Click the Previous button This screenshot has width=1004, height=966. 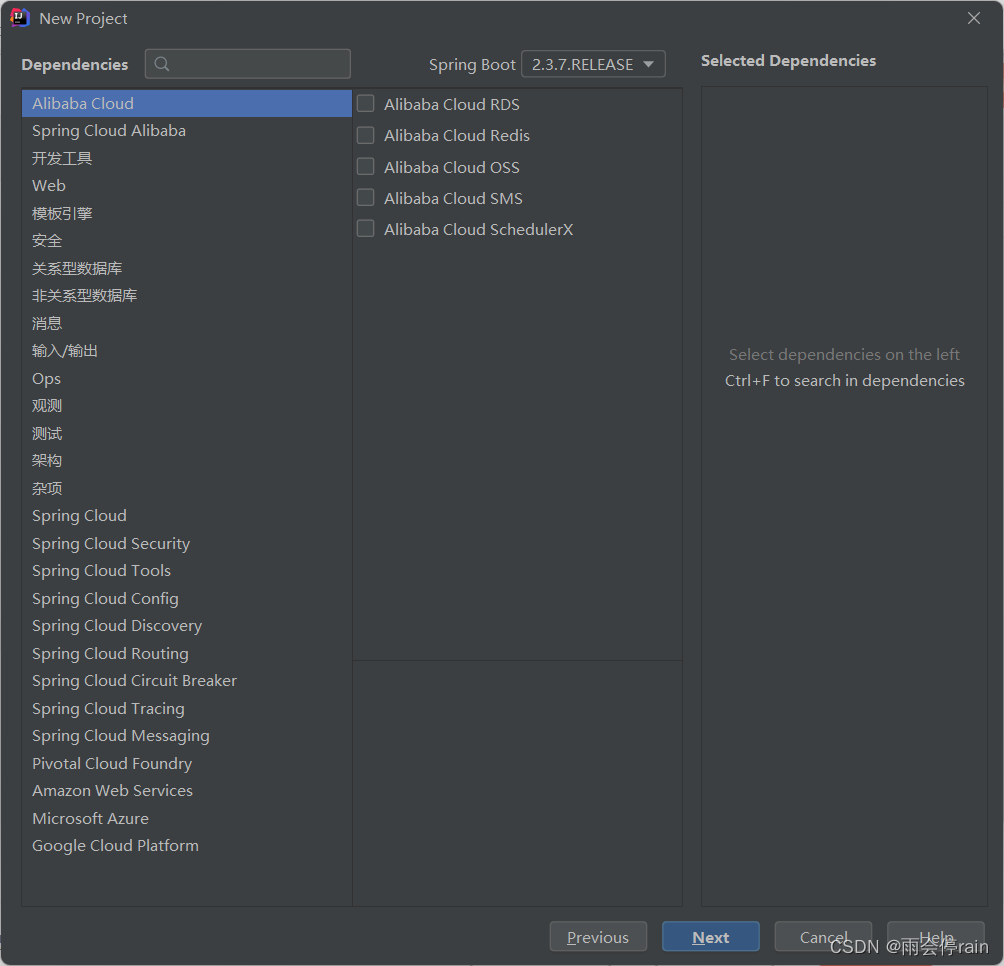(598, 937)
